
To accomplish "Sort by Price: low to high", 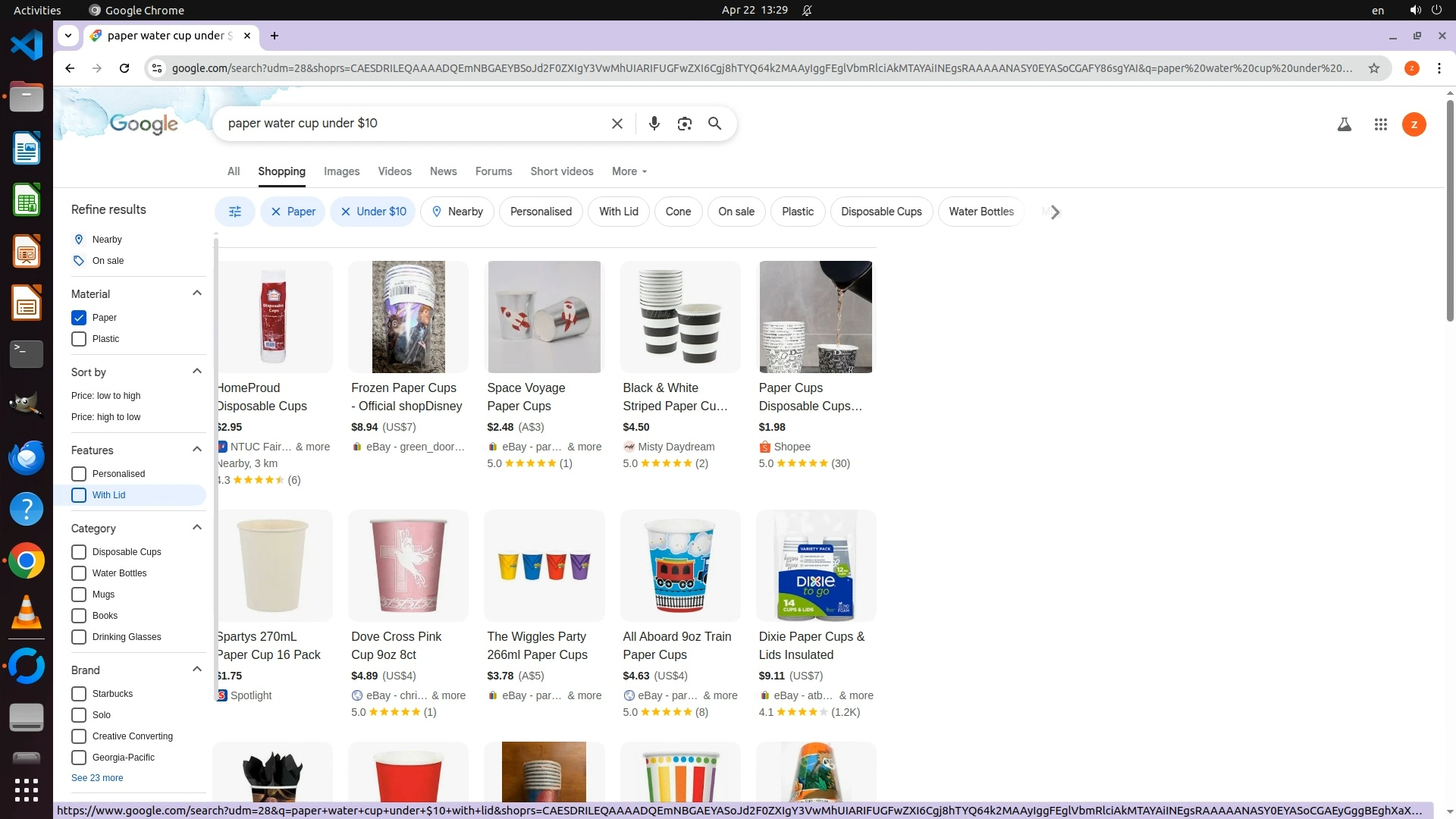I will click(x=105, y=396).
